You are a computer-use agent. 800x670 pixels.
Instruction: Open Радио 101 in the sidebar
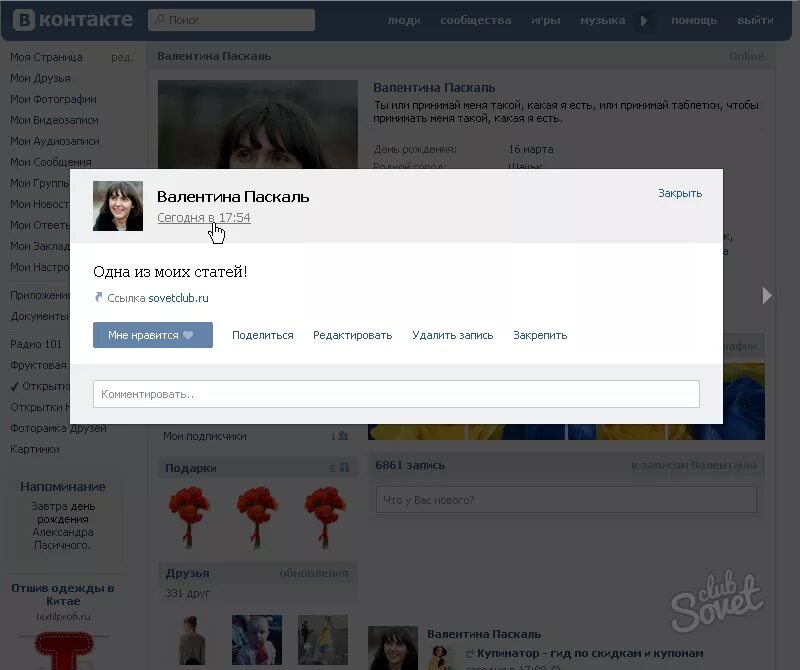tap(36, 344)
